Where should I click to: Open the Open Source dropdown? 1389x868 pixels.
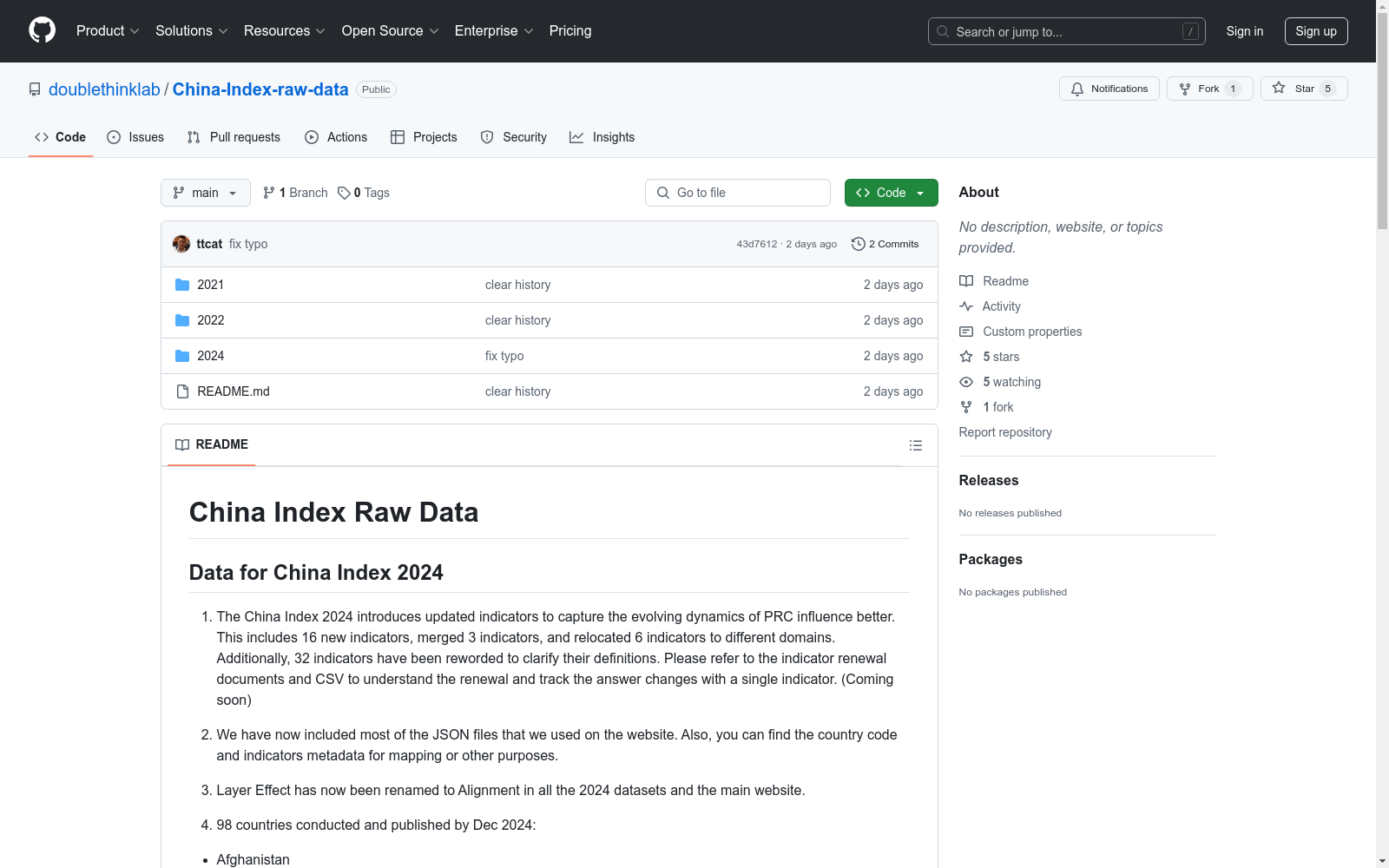[391, 30]
